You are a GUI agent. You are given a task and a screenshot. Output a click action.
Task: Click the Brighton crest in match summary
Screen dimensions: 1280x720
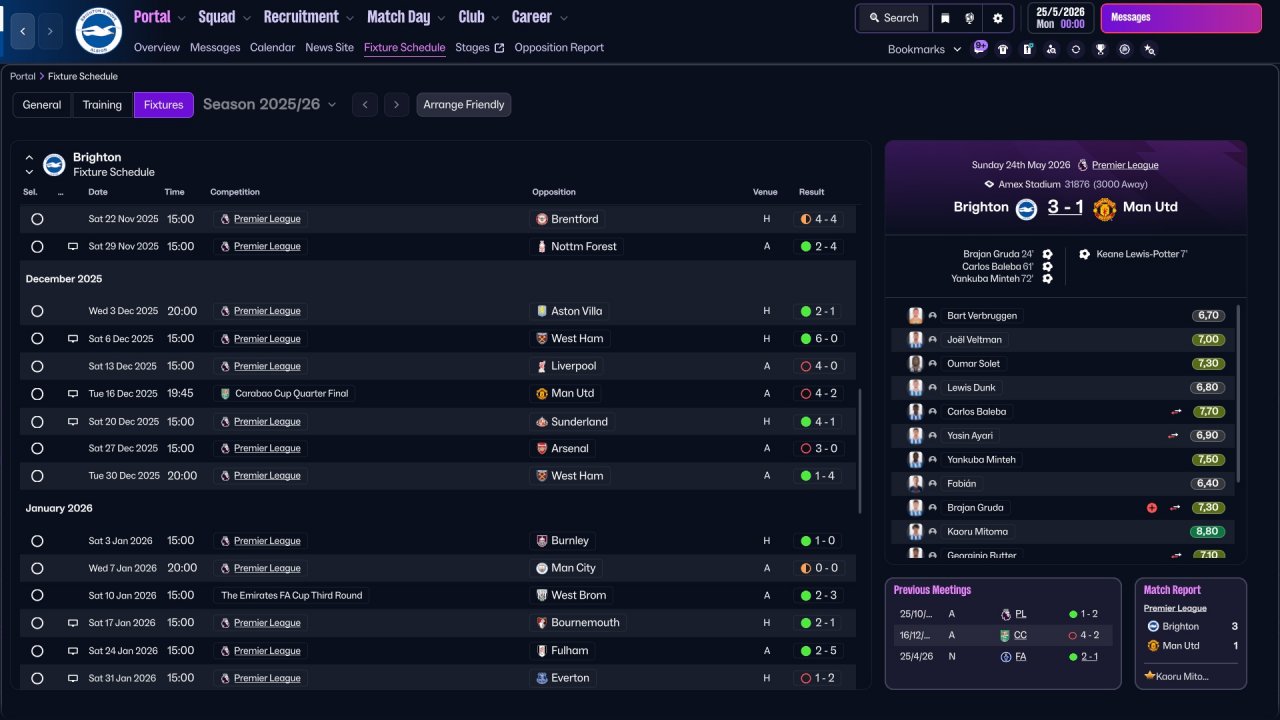(x=1026, y=208)
